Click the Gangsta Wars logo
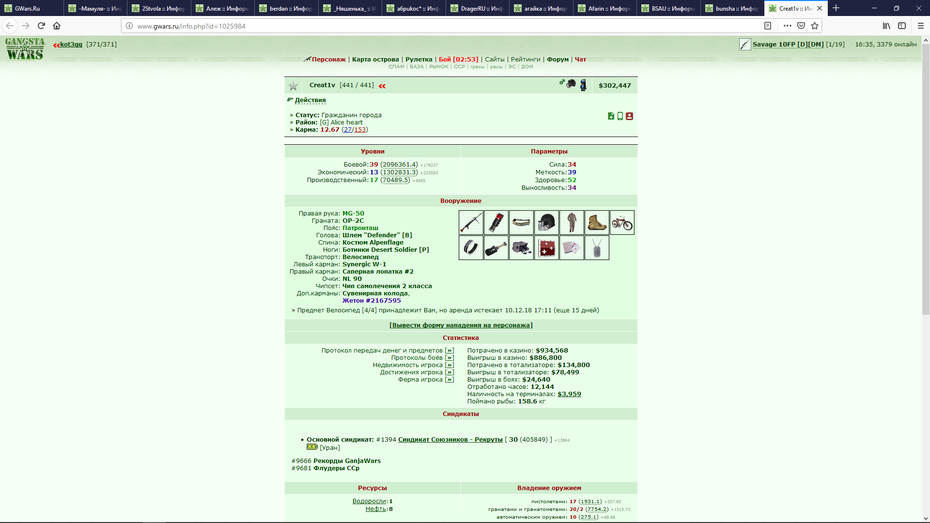Viewport: 930px width, 523px height. click(x=24, y=49)
